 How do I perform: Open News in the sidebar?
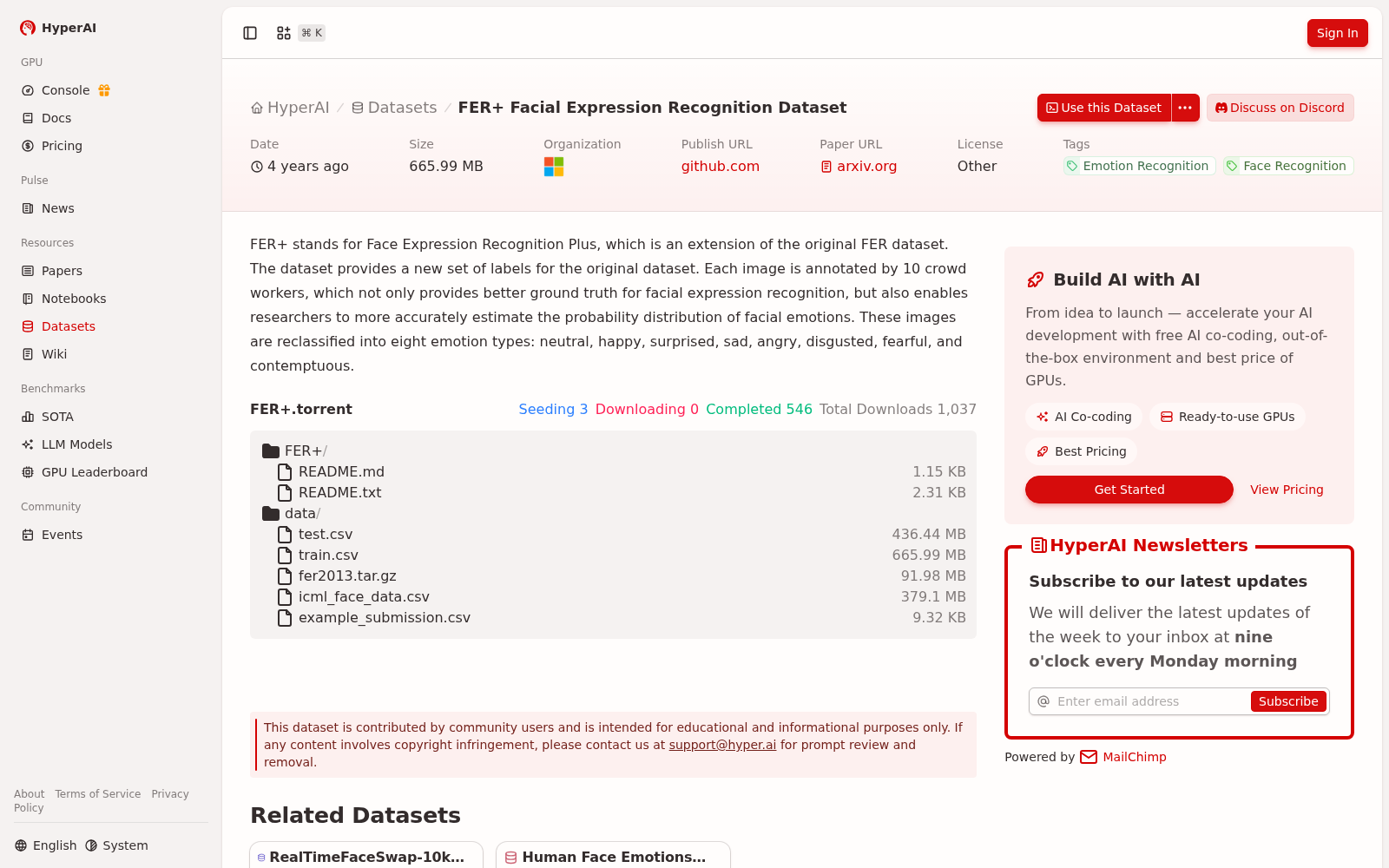[58, 208]
